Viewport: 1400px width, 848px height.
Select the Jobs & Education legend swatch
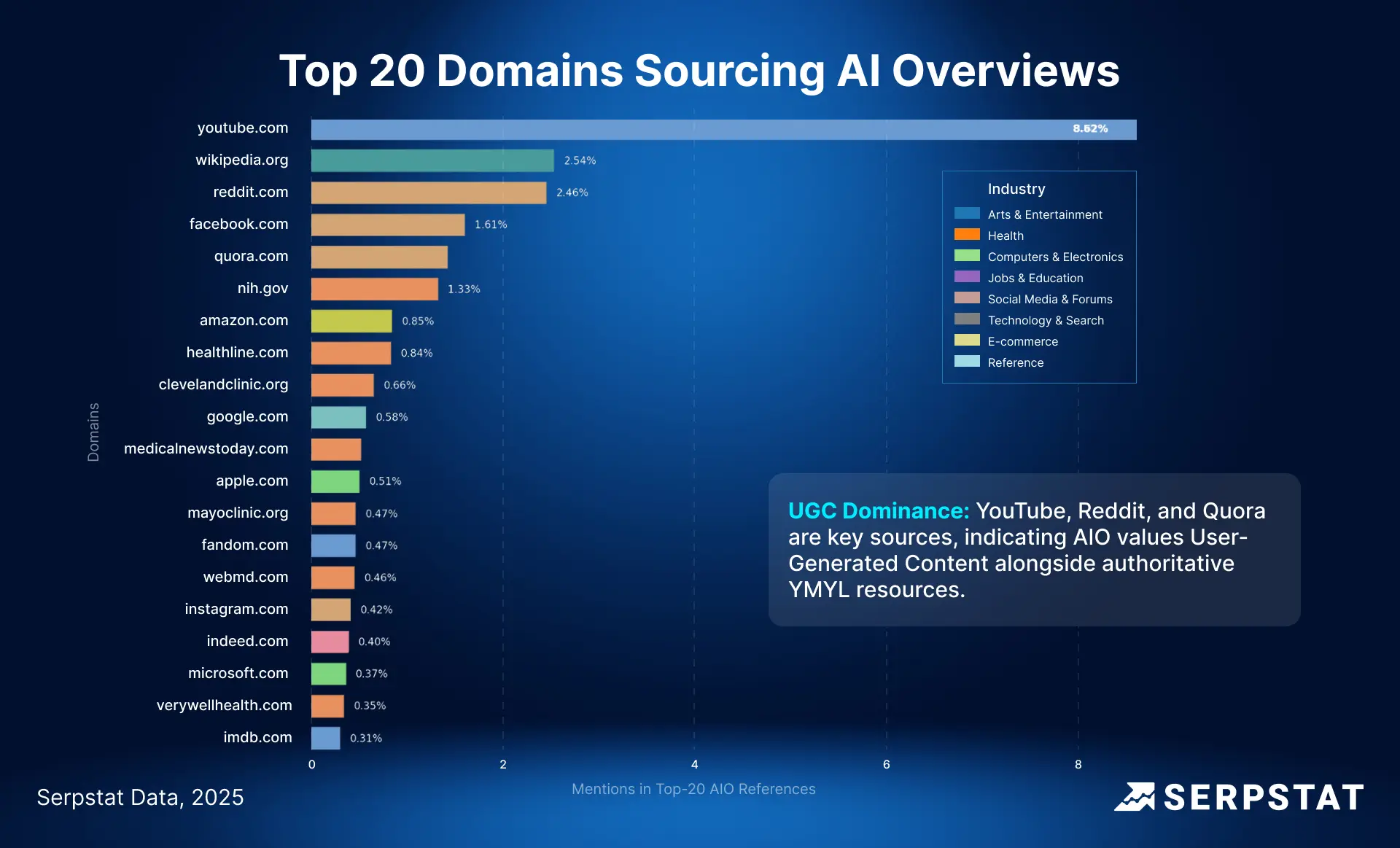click(968, 277)
